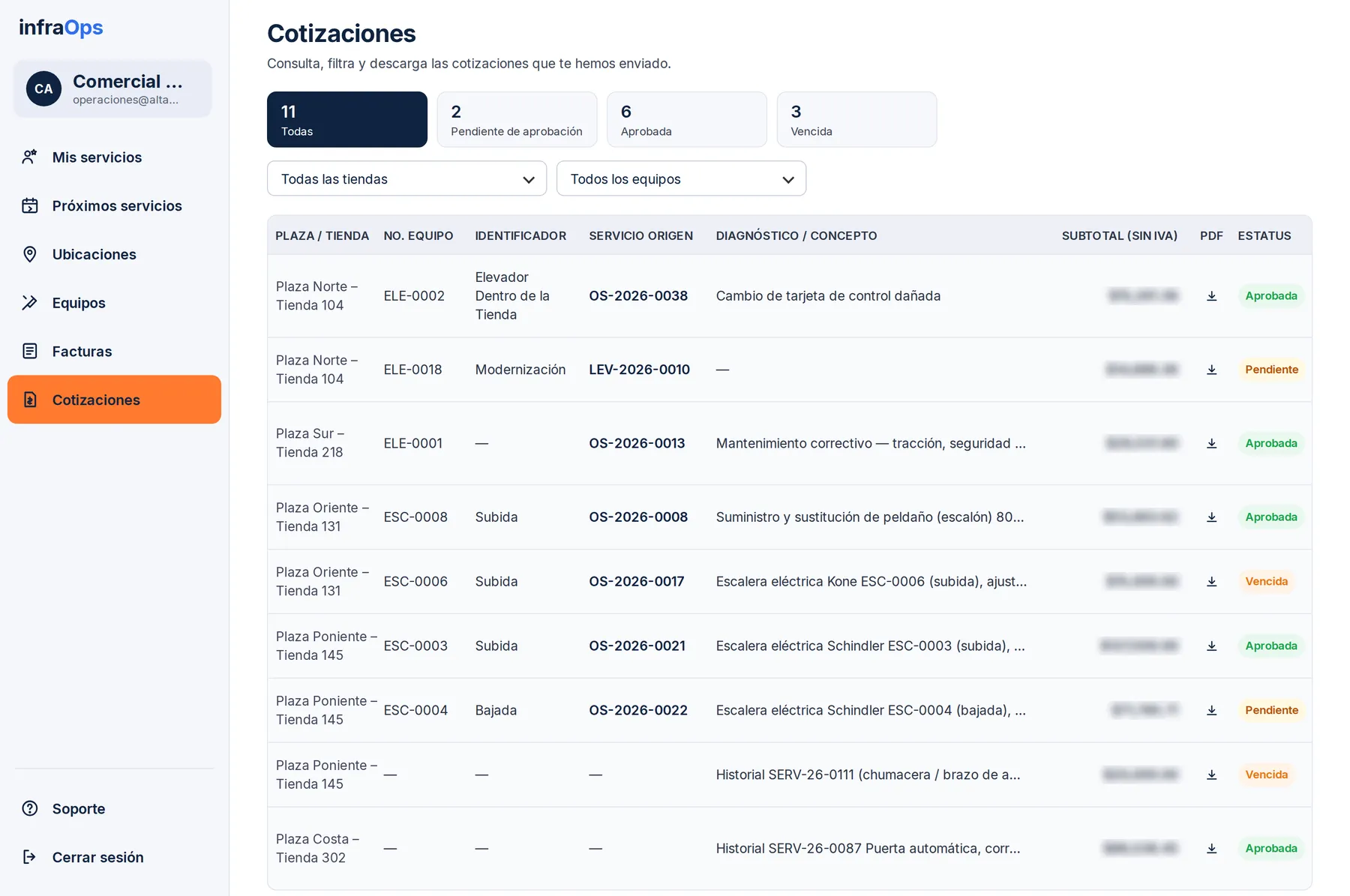The width and height of the screenshot is (1350, 896).
Task: Open service order OS-2026-0013
Action: tap(637, 443)
